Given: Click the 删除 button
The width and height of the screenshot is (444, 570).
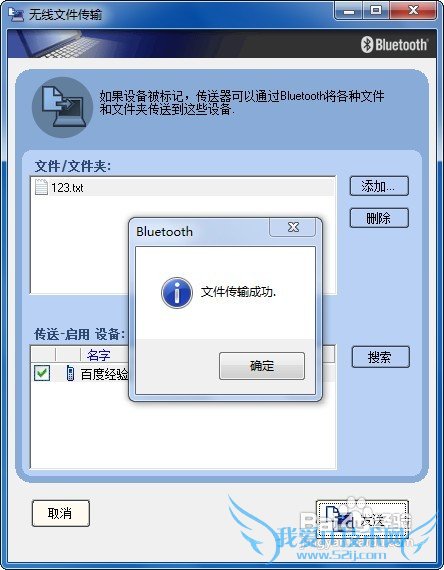Looking at the screenshot, I should point(379,218).
